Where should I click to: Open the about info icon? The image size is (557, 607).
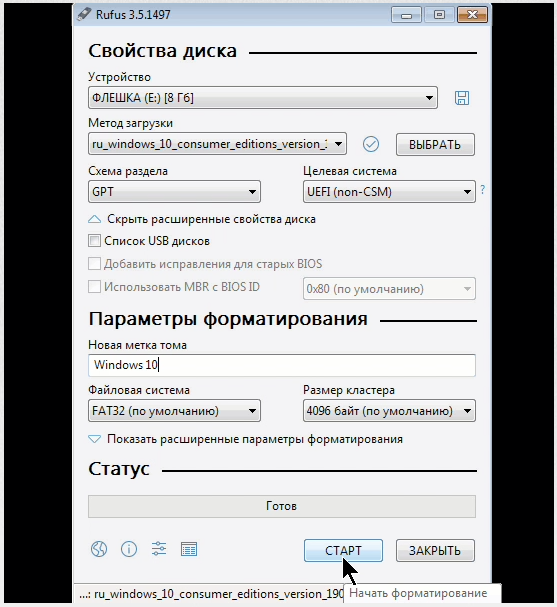click(x=129, y=549)
